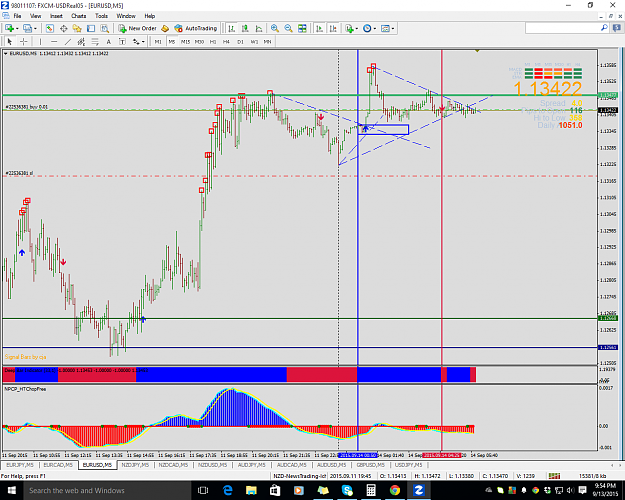Toggle Chart Shift button
The height and width of the screenshot is (500, 625).
333,28
